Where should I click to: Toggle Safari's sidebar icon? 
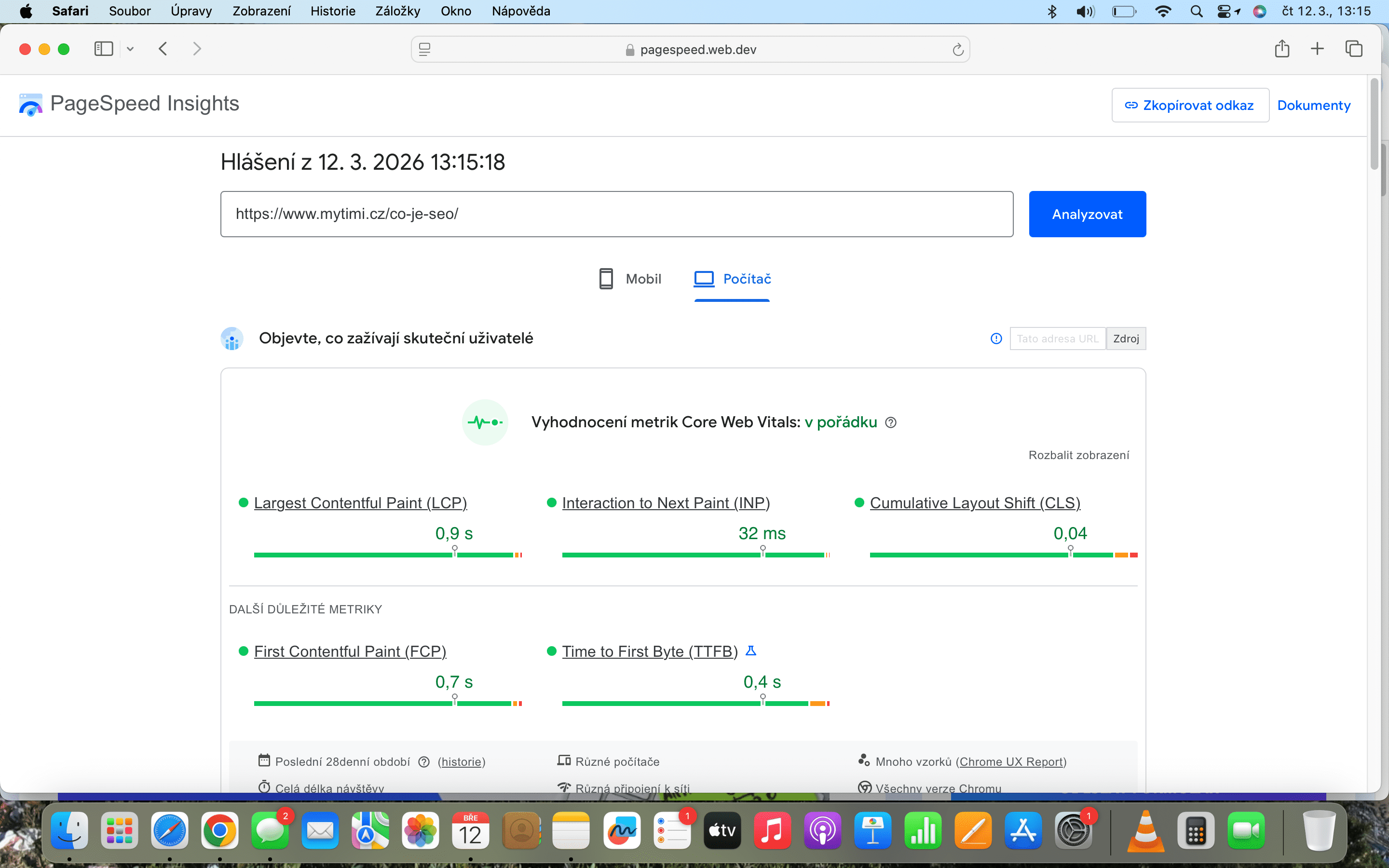103,49
